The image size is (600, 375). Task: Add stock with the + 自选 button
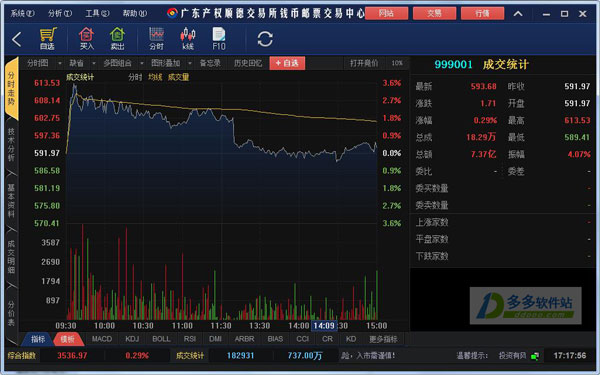tap(287, 63)
